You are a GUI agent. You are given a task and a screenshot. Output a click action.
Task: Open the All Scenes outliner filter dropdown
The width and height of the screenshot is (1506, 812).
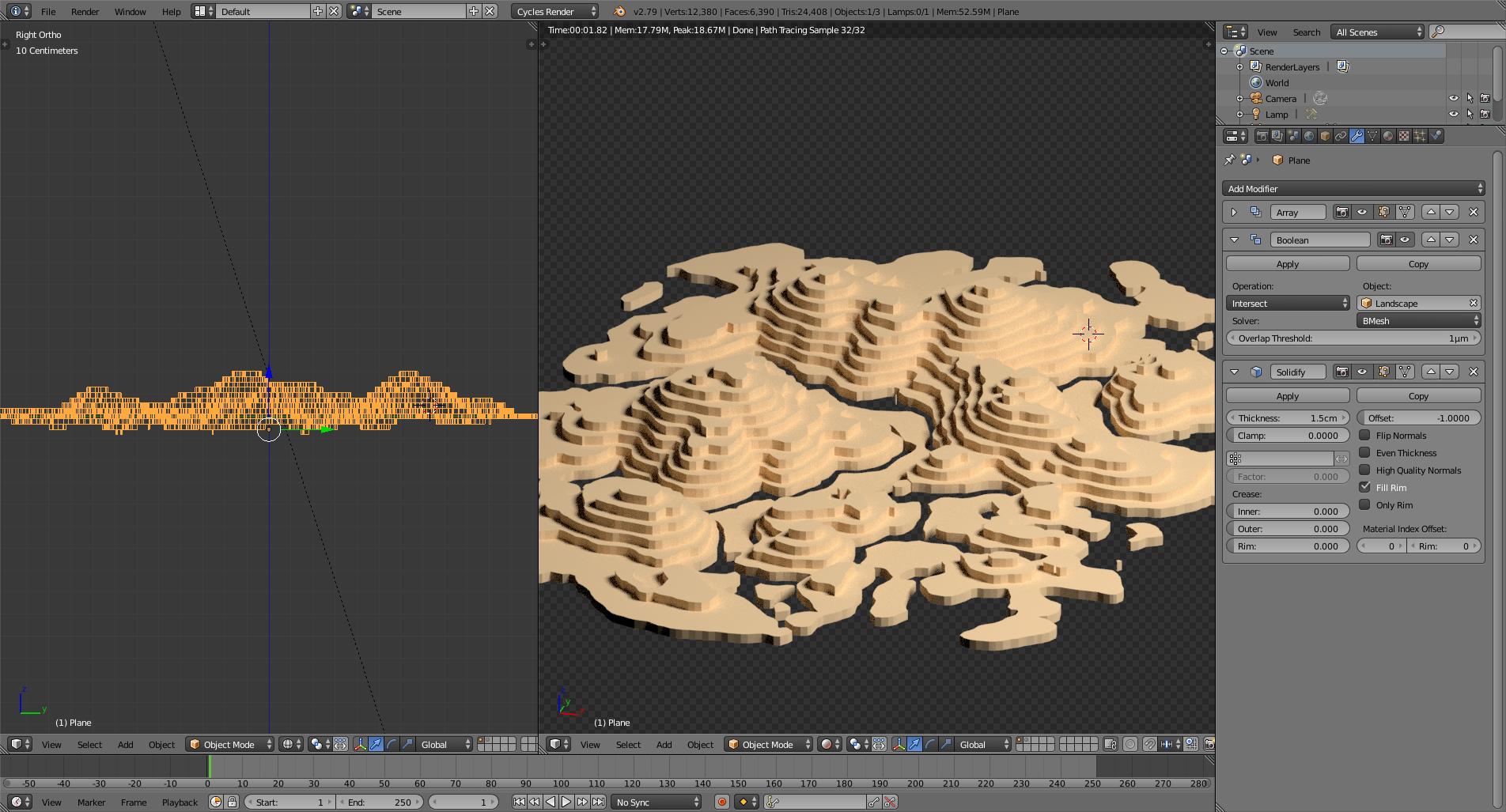pos(1377,32)
